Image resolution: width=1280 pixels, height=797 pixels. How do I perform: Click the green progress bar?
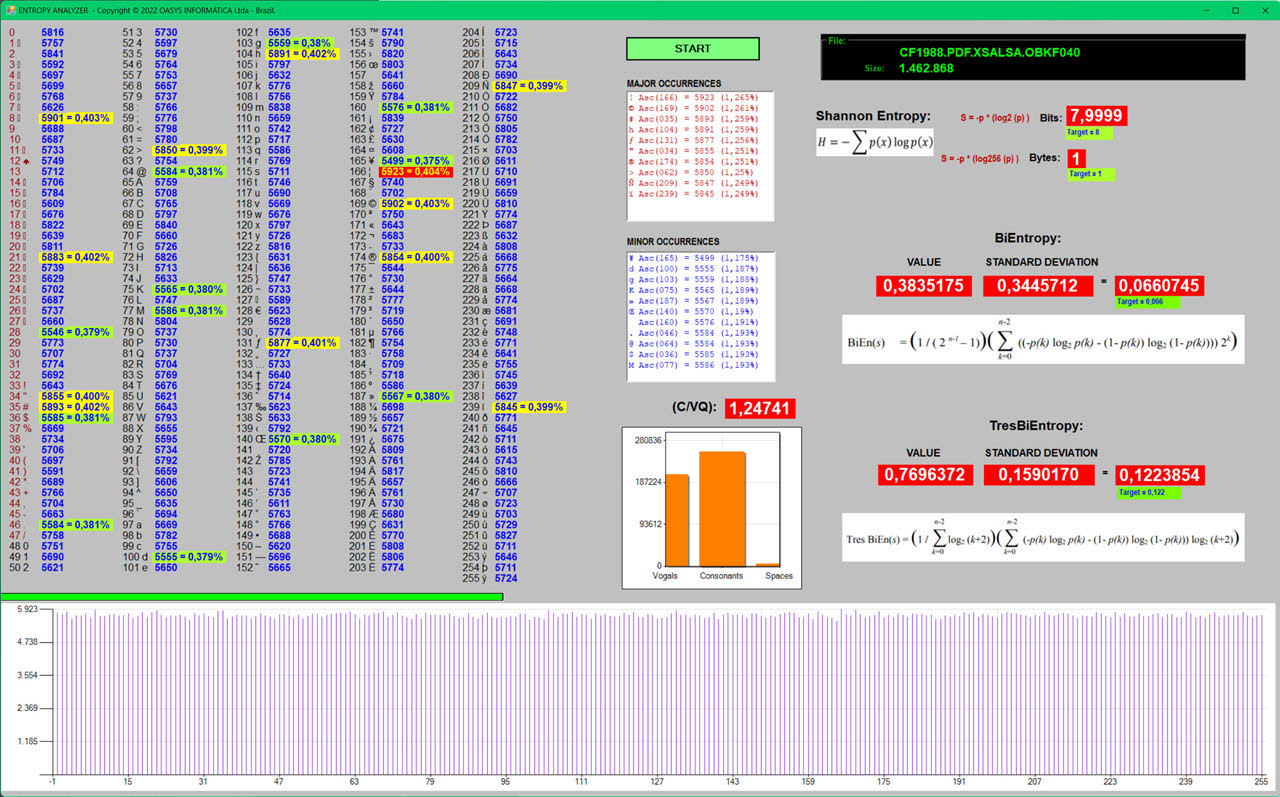click(252, 597)
